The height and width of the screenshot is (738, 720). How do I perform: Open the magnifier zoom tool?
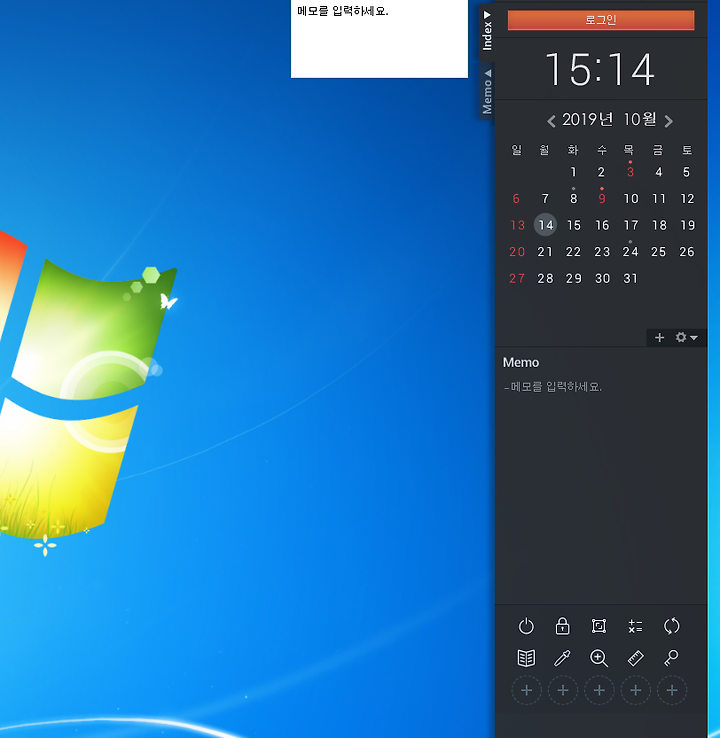(x=599, y=658)
